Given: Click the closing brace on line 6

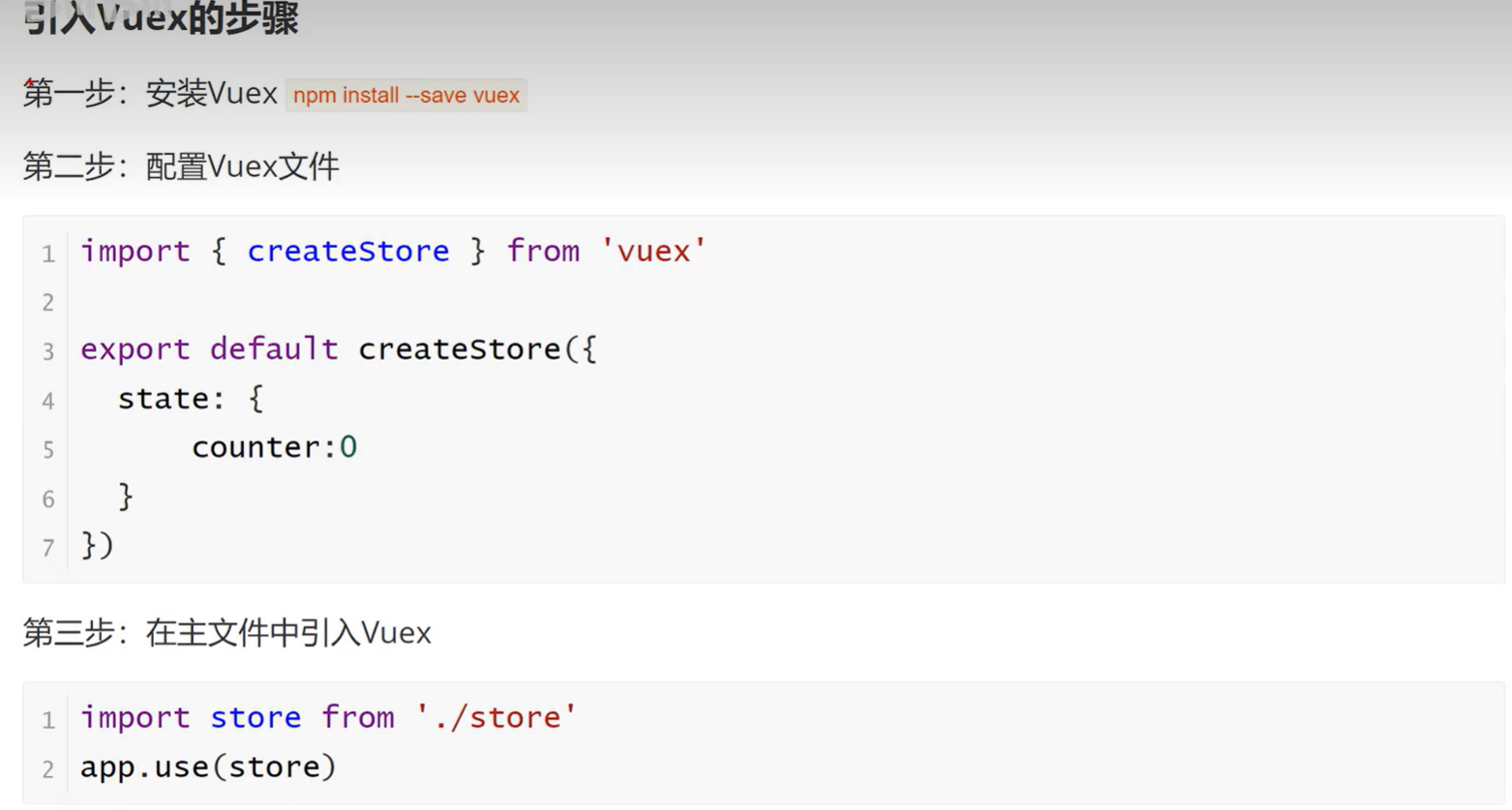Looking at the screenshot, I should pyautogui.click(x=126, y=496).
